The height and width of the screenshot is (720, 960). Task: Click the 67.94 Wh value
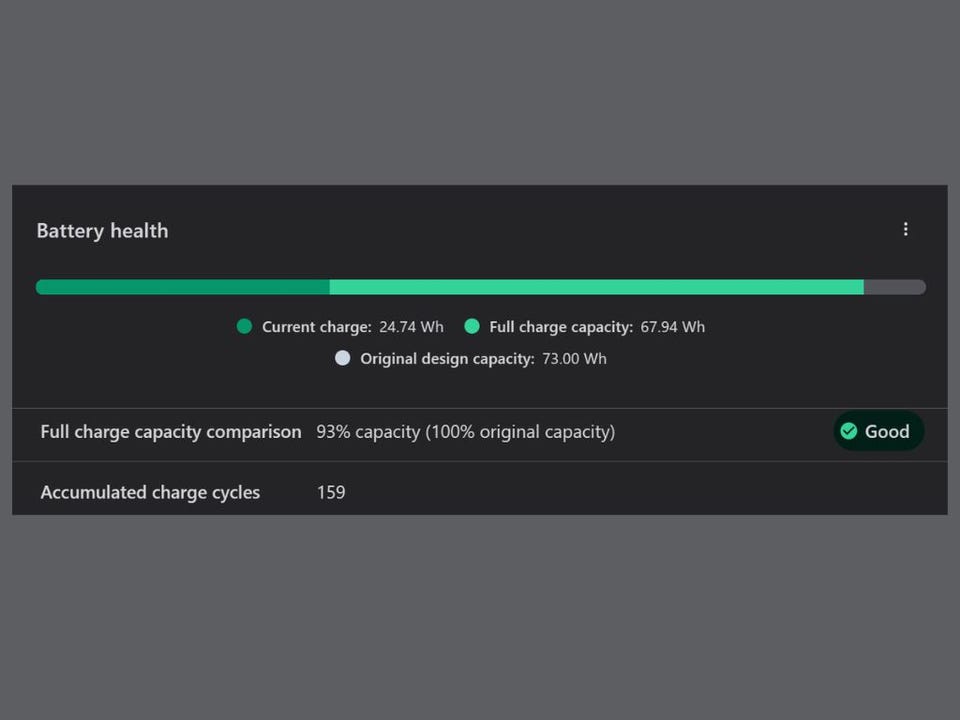pyautogui.click(x=672, y=327)
